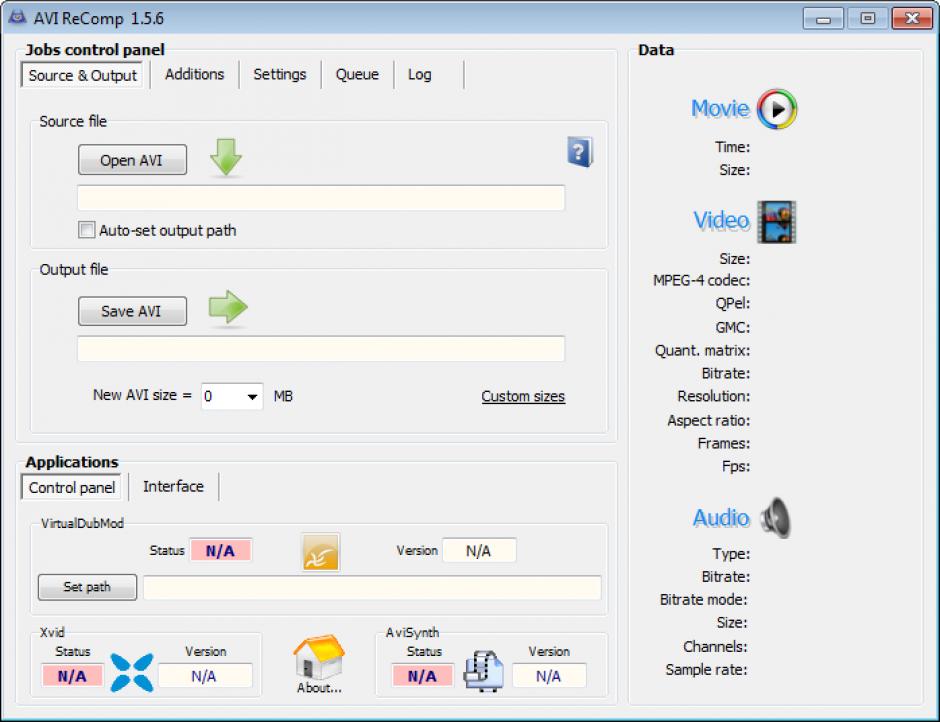The height and width of the screenshot is (722, 940).
Task: Click the Movie play icon
Action: point(776,109)
